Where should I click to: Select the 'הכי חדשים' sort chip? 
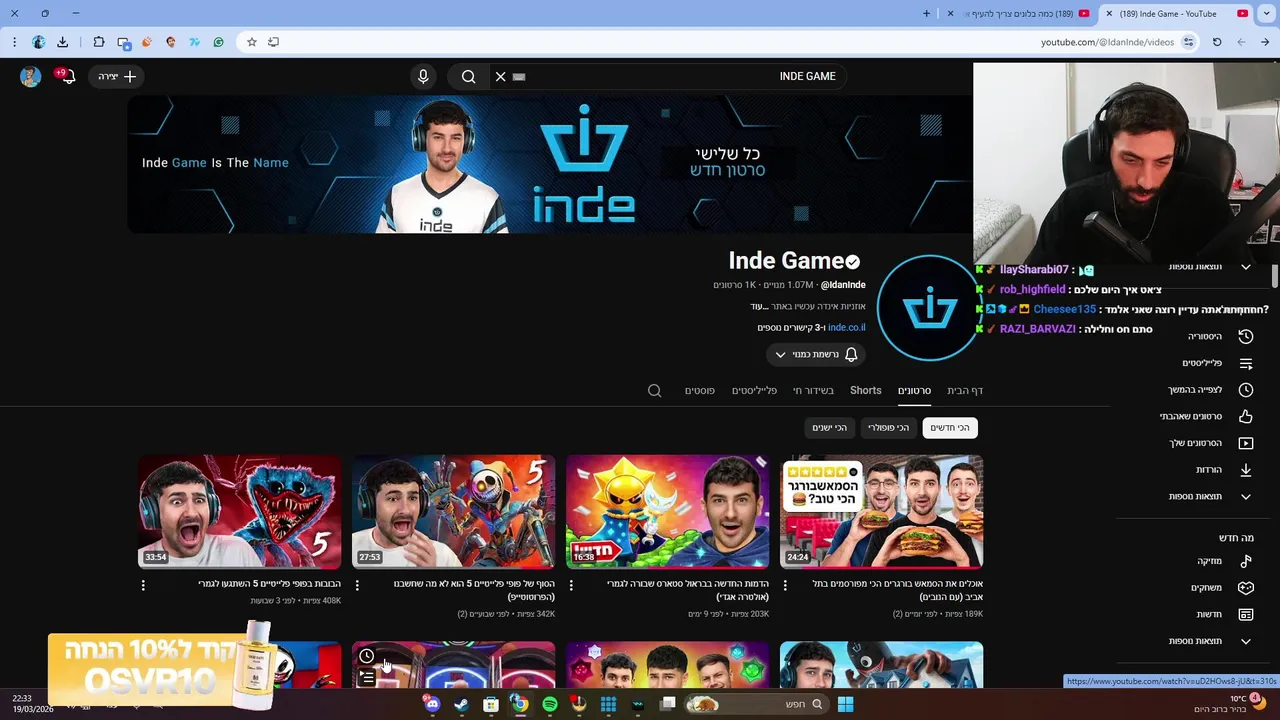(x=950, y=428)
